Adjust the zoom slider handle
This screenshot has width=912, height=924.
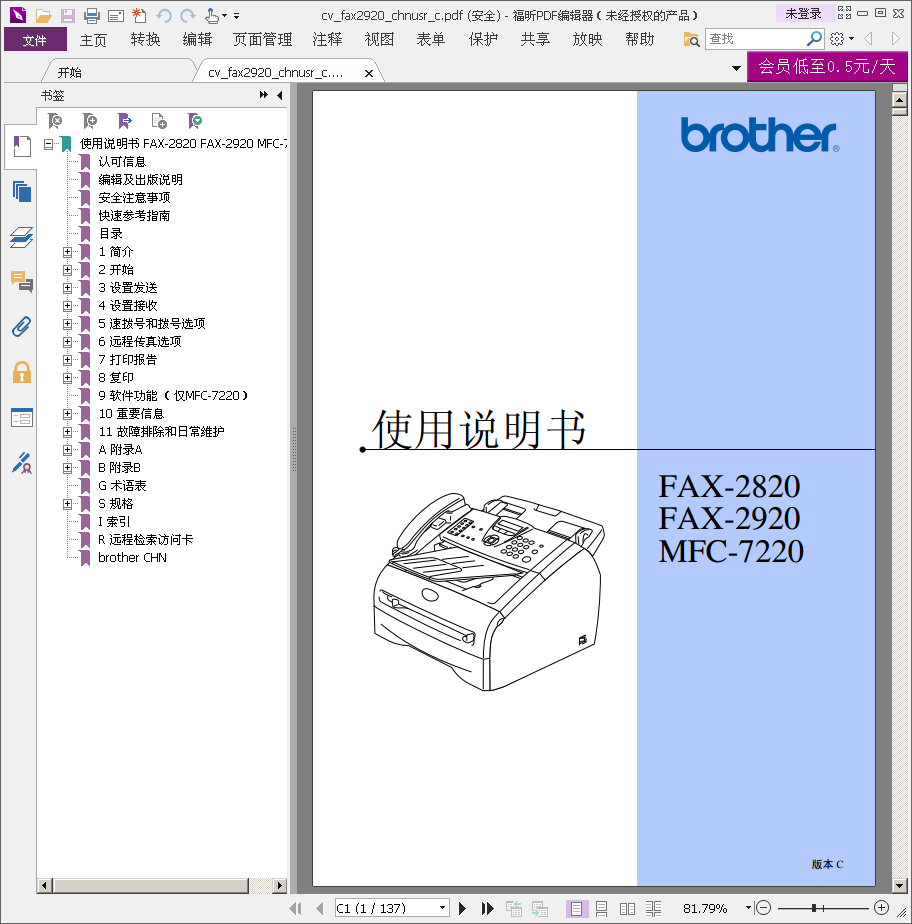click(814, 908)
